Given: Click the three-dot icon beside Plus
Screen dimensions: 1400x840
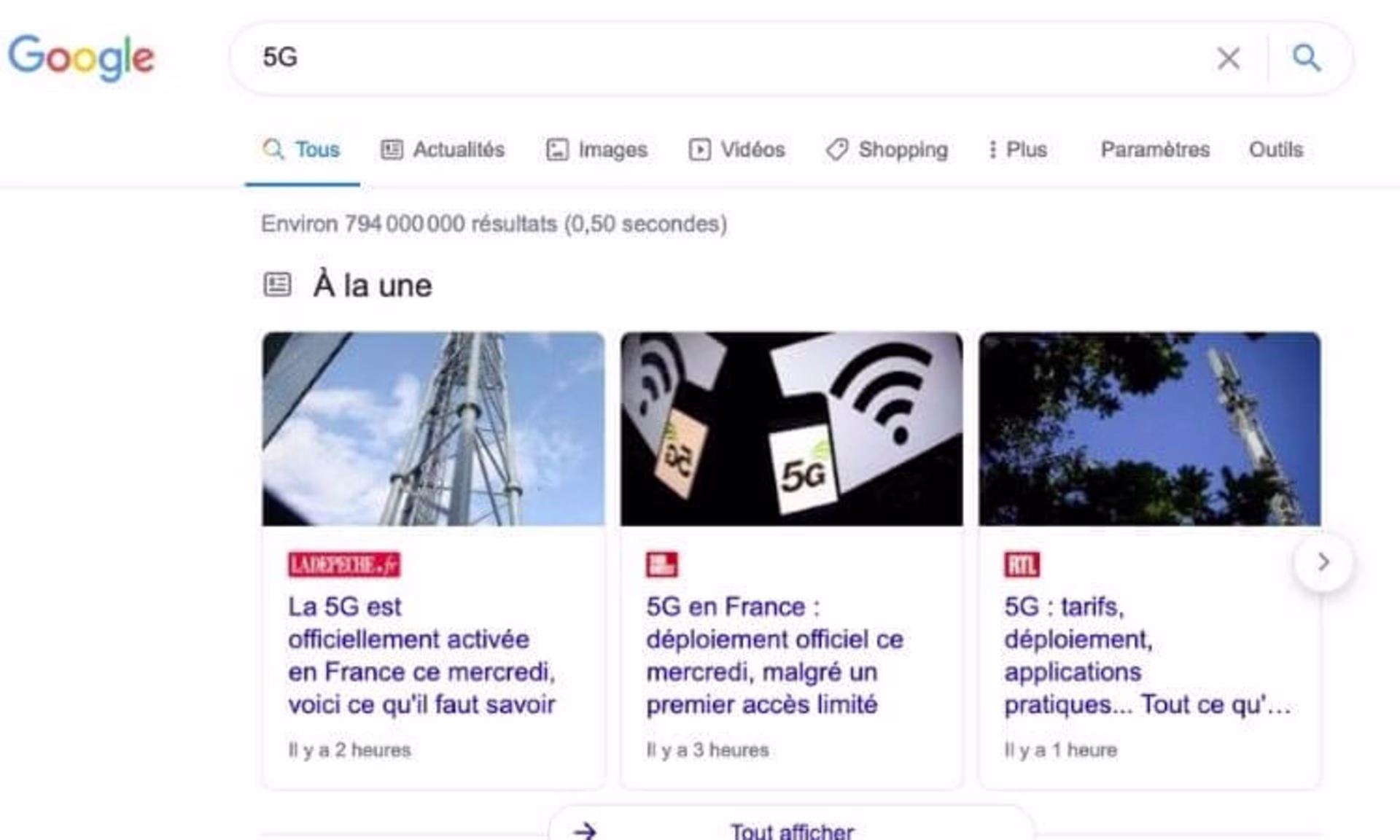Looking at the screenshot, I should pos(992,149).
